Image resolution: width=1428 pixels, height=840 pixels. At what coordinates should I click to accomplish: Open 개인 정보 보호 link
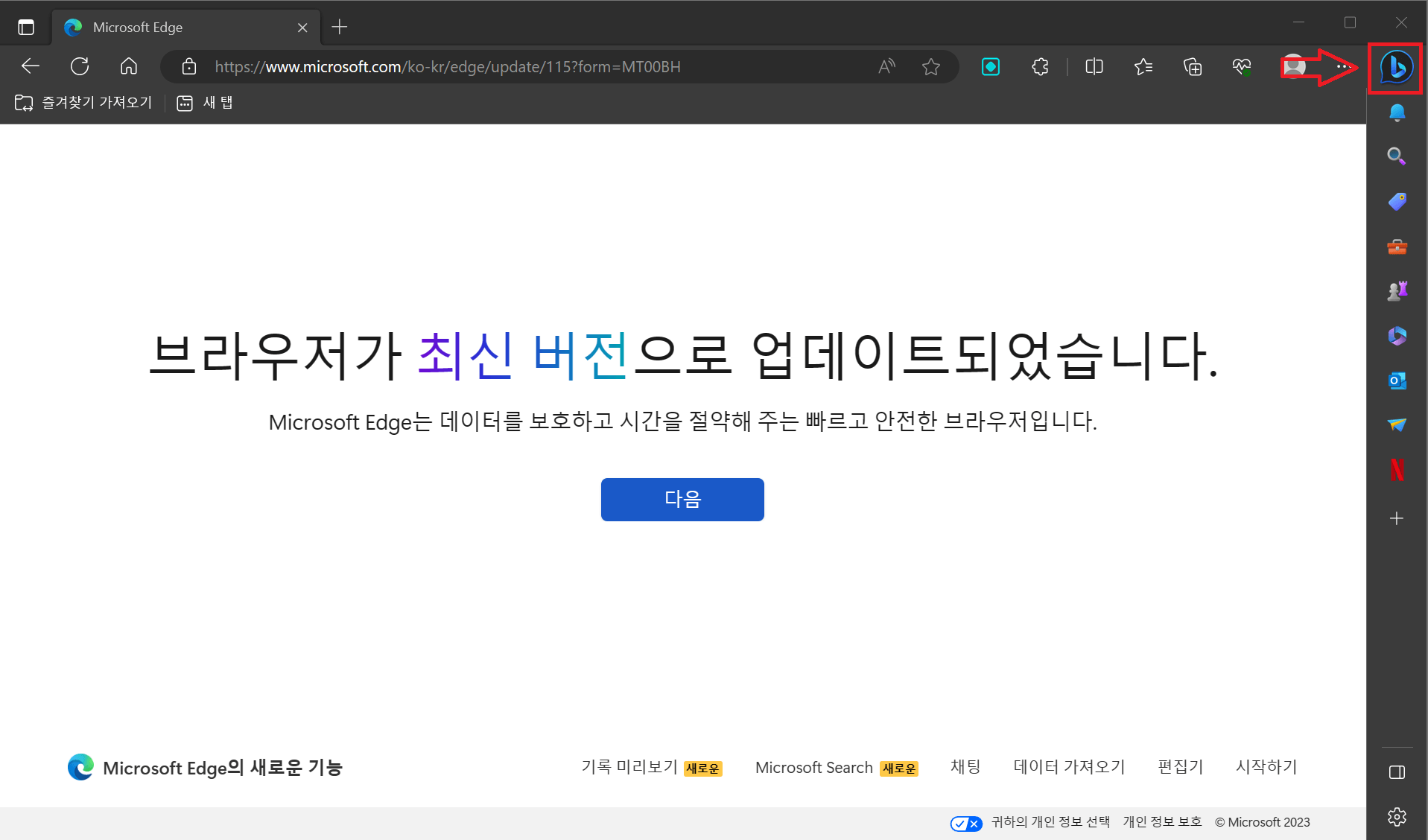1162,822
